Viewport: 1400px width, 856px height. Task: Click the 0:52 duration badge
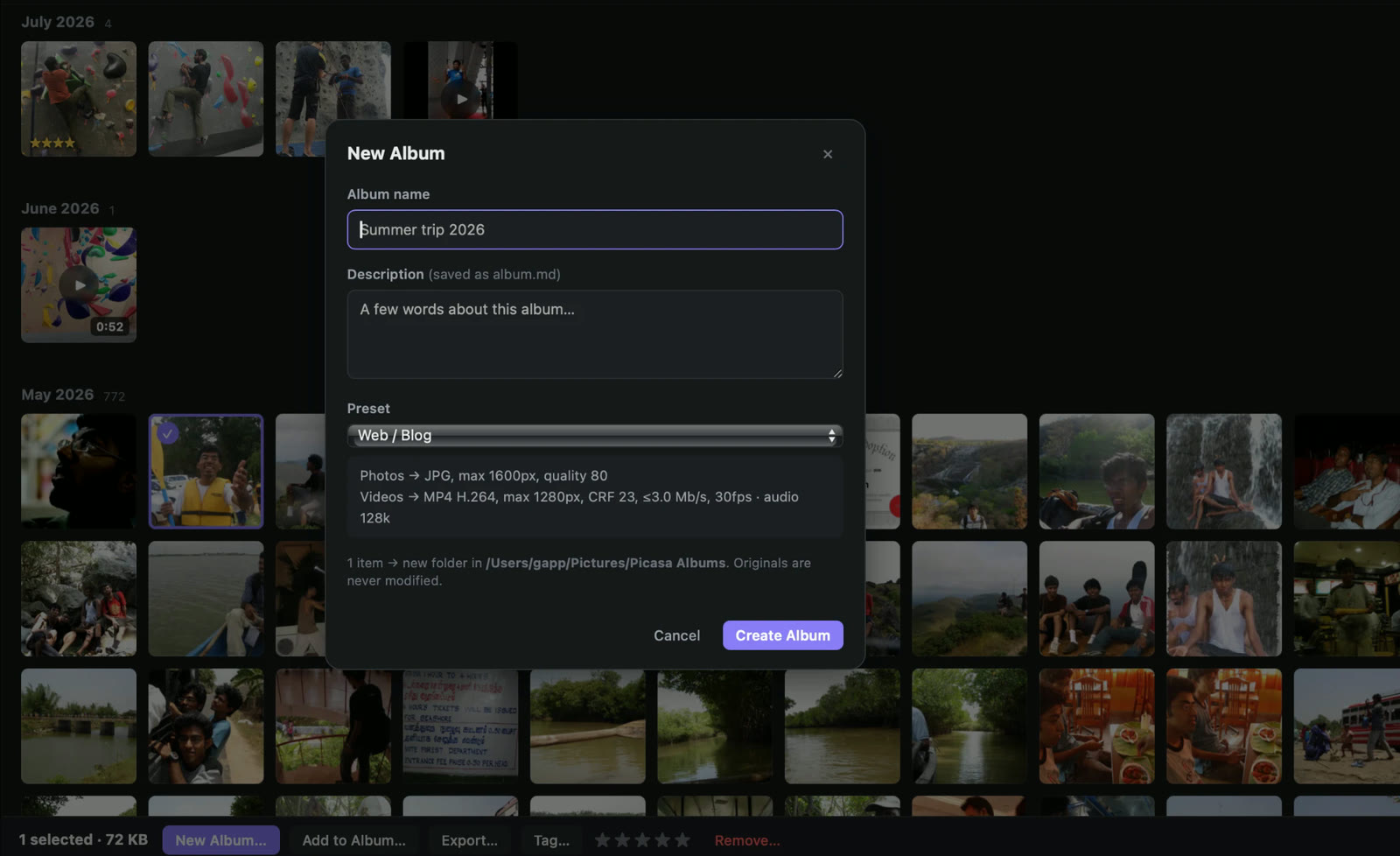pyautogui.click(x=109, y=327)
